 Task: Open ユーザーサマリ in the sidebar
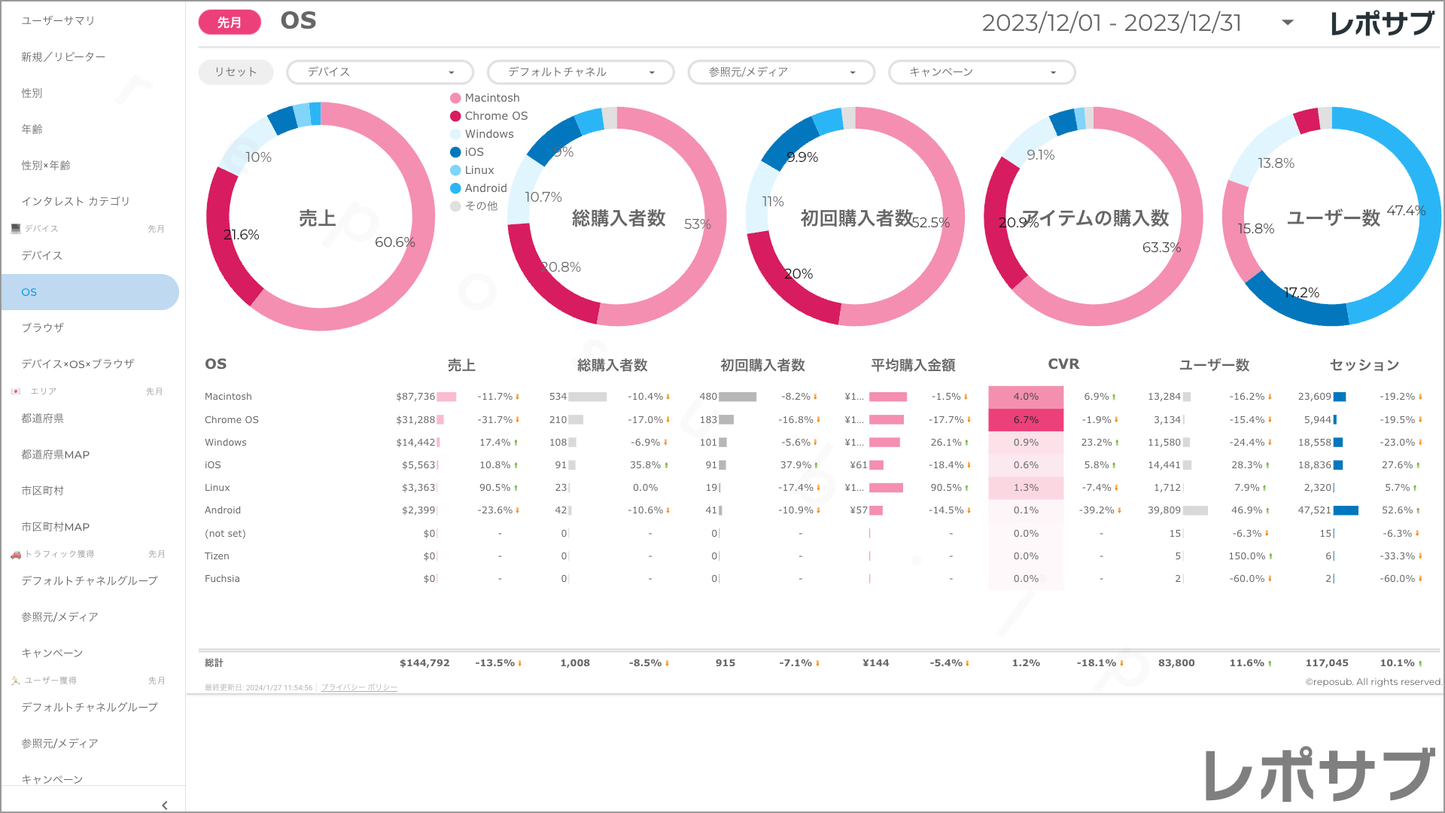(58, 21)
